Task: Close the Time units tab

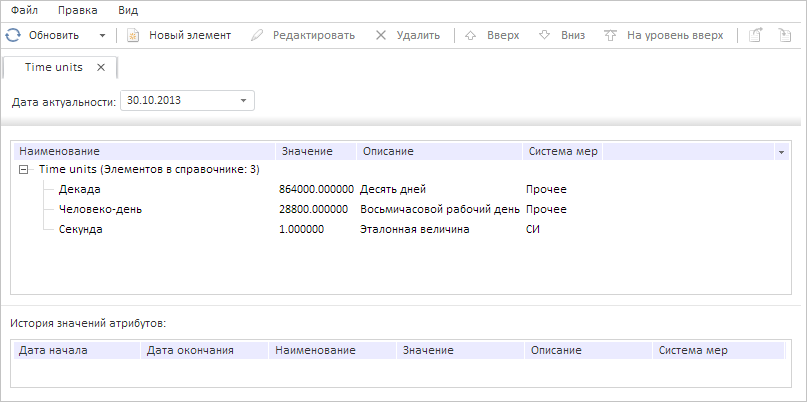Action: (x=101, y=68)
